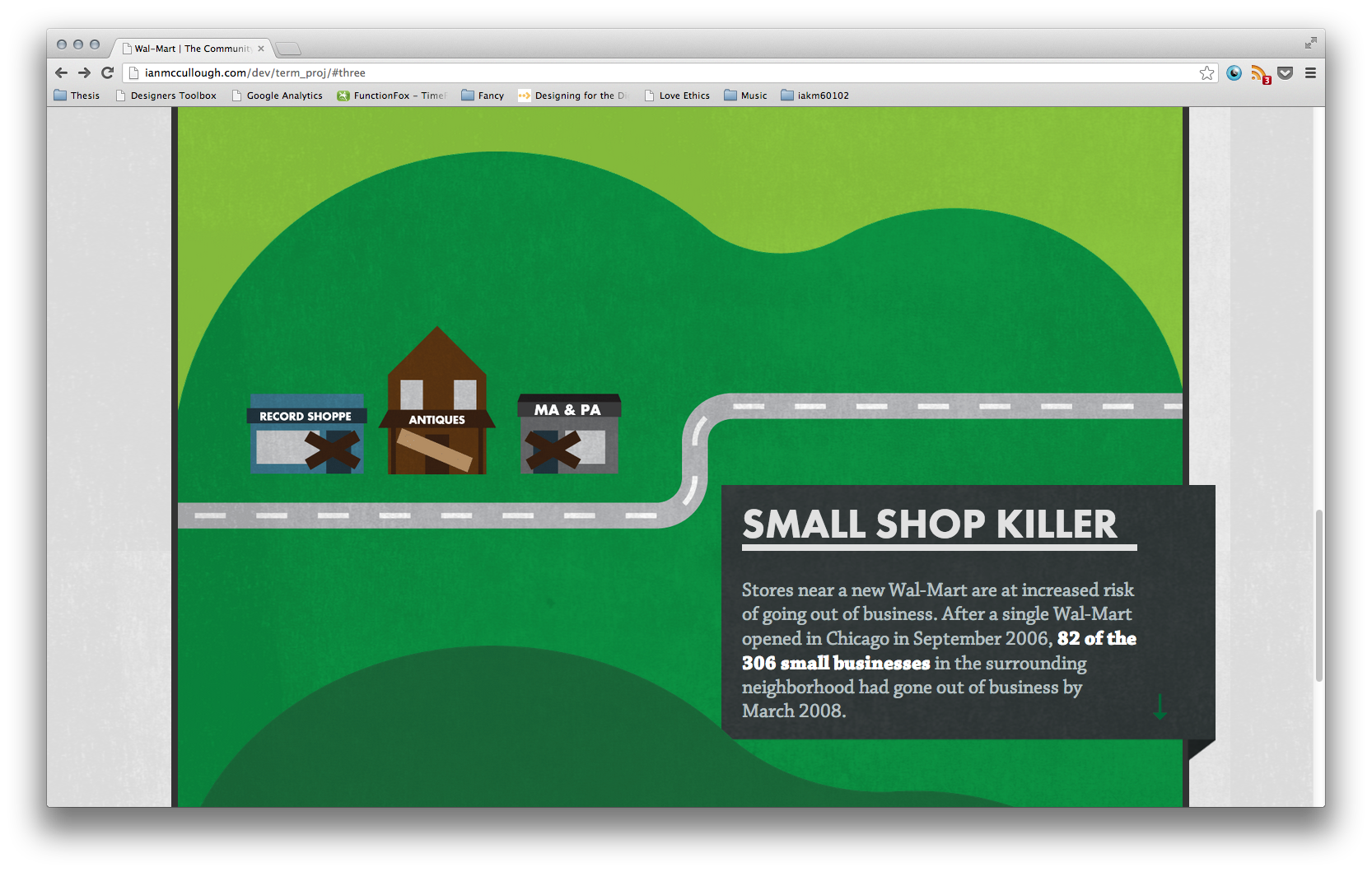
Task: Go back with the browser back arrow
Action: pyautogui.click(x=61, y=72)
